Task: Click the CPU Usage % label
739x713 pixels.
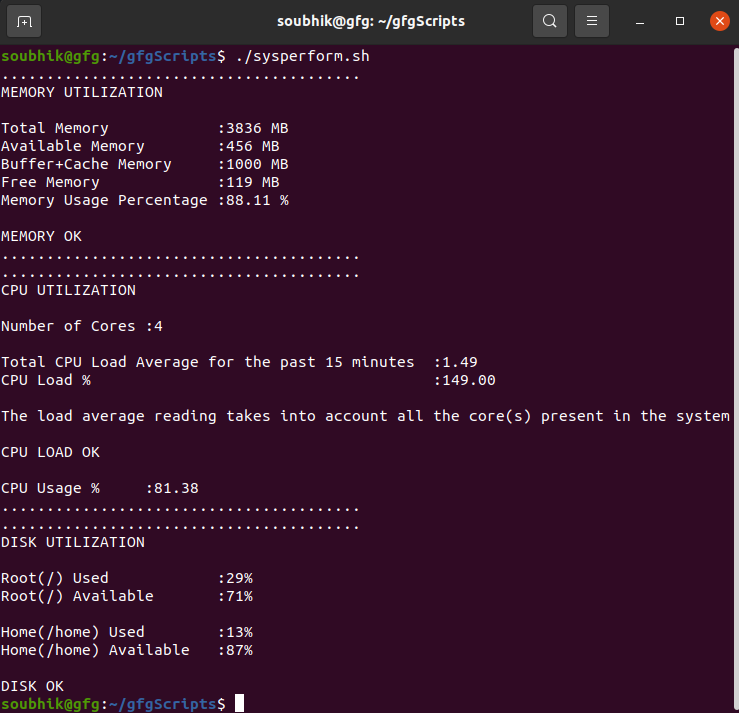Action: [50, 488]
